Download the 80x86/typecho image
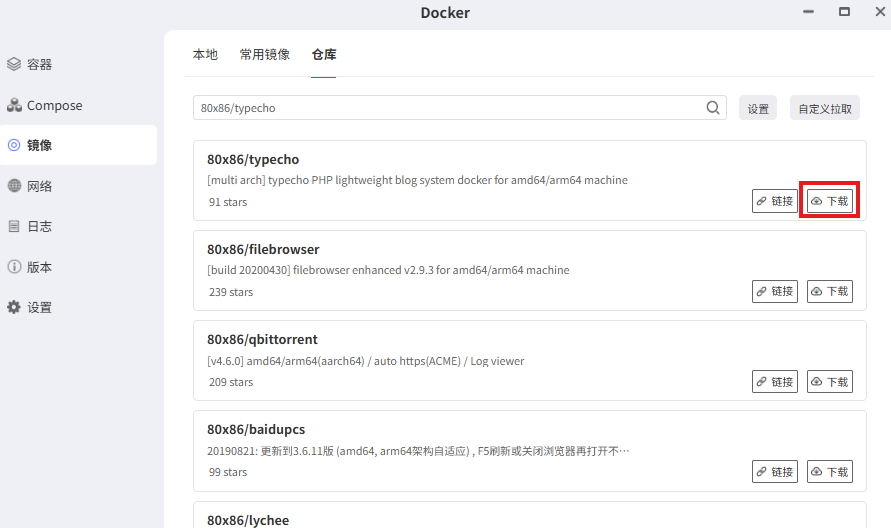The width and height of the screenshot is (891, 528). pyautogui.click(x=829, y=201)
